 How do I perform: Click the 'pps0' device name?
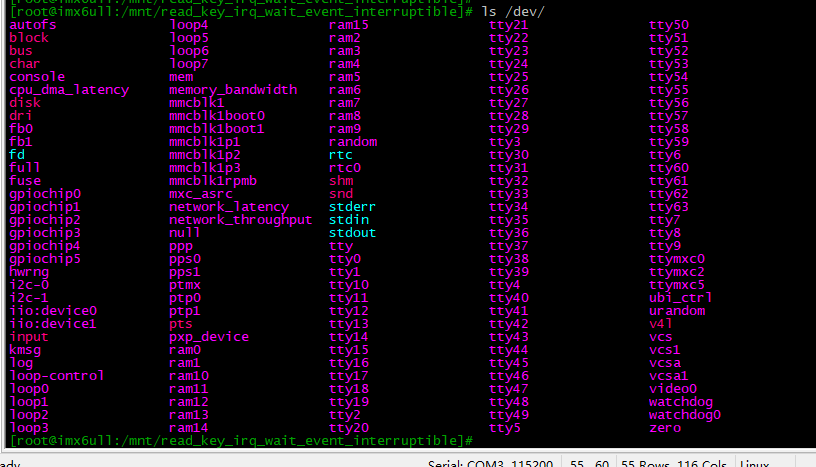click(185, 259)
